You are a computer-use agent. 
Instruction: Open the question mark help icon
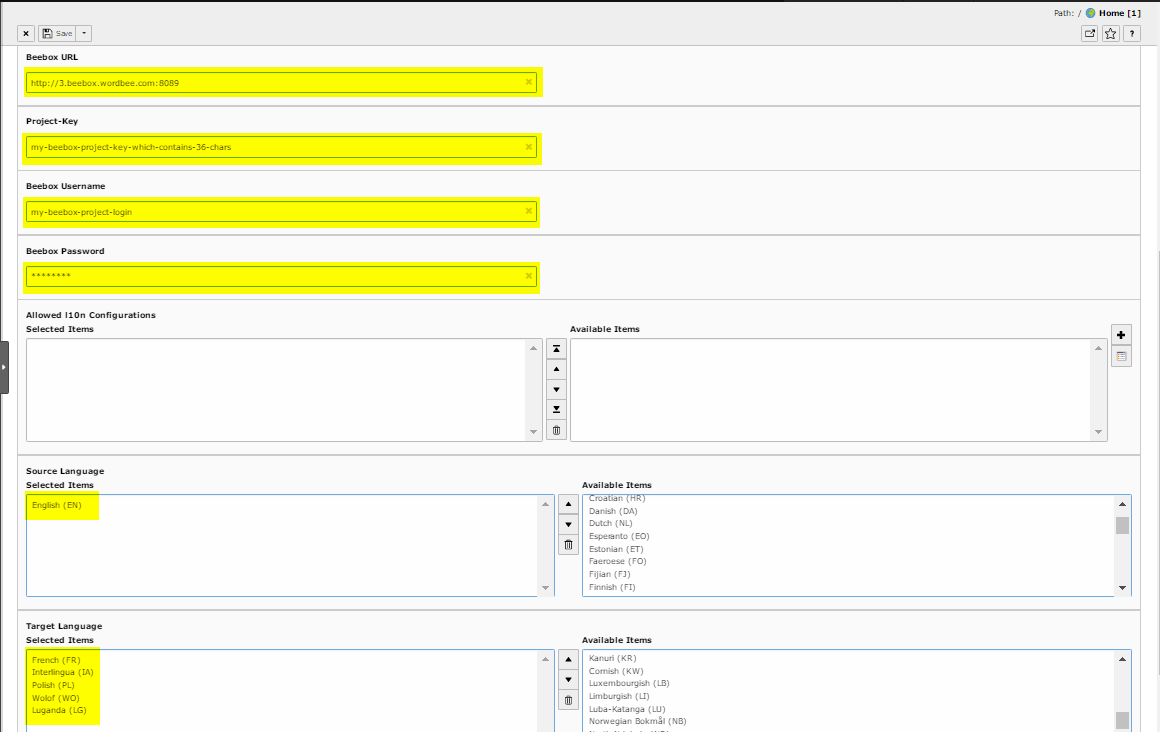click(1131, 33)
